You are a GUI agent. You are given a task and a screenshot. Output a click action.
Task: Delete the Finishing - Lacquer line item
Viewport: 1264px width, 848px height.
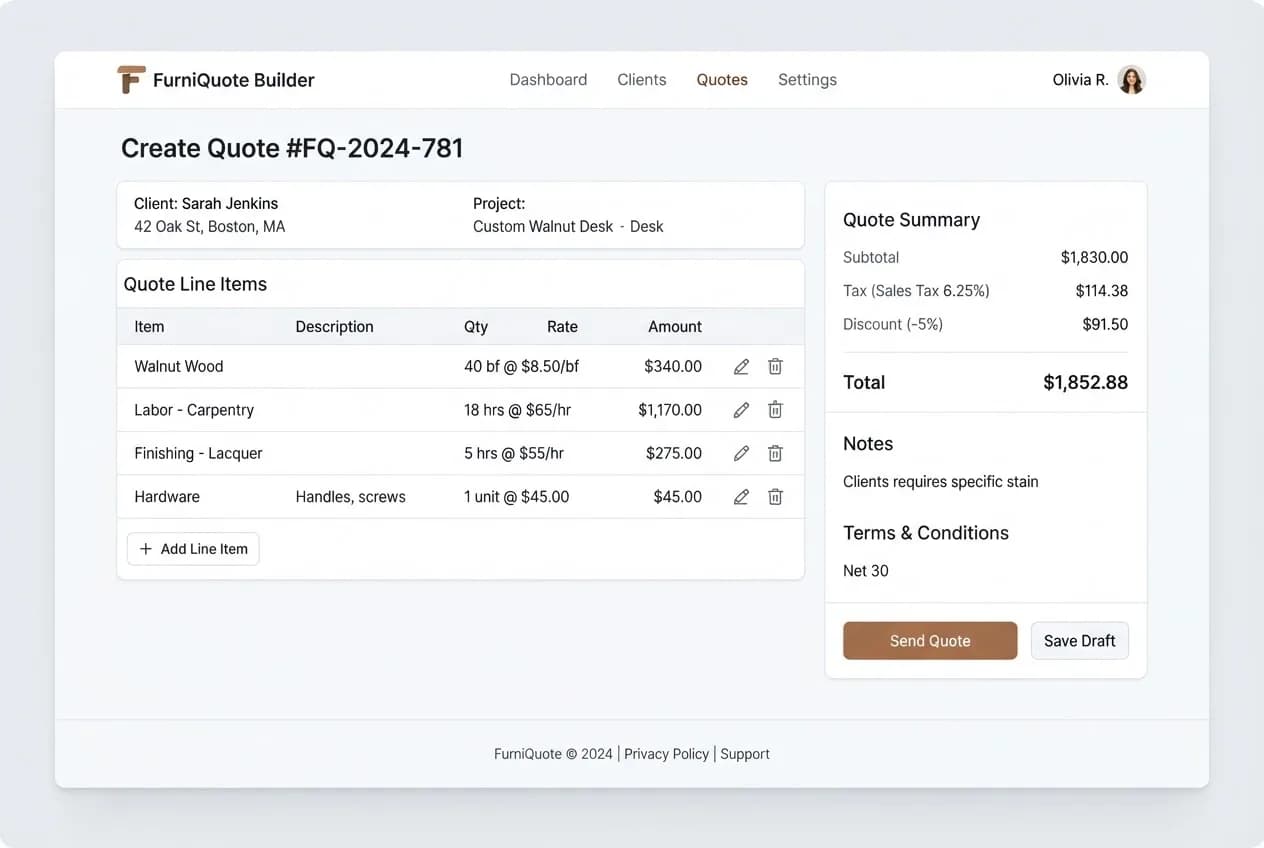pos(775,453)
